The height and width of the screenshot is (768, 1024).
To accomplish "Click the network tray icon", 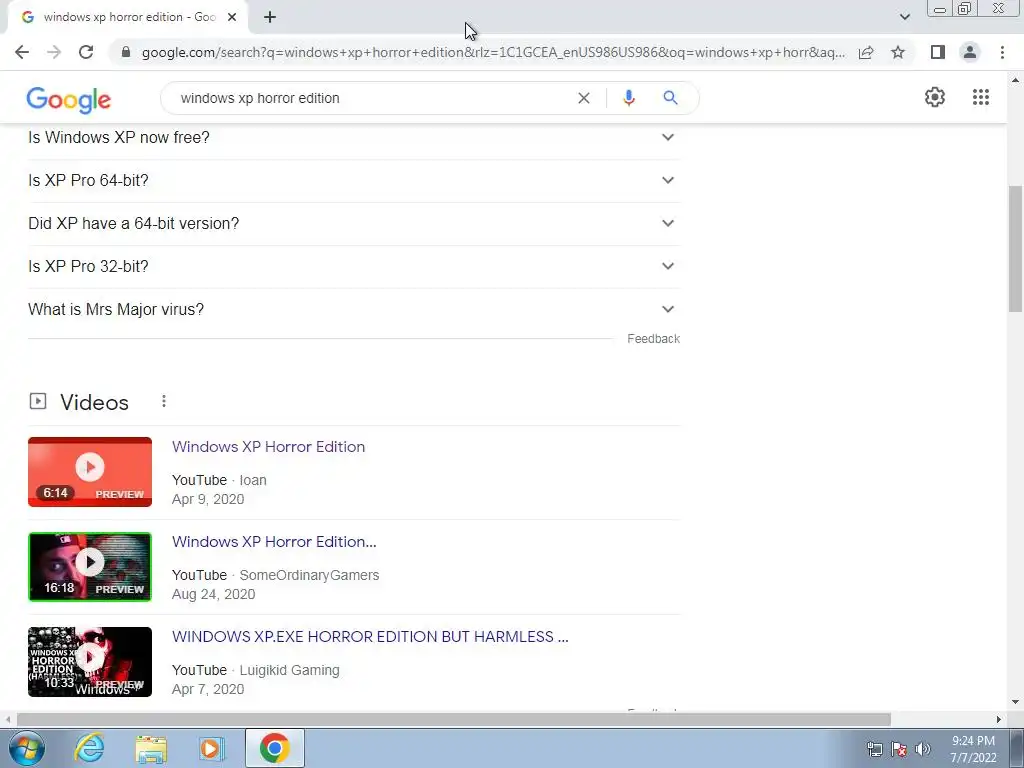I will tap(874, 749).
